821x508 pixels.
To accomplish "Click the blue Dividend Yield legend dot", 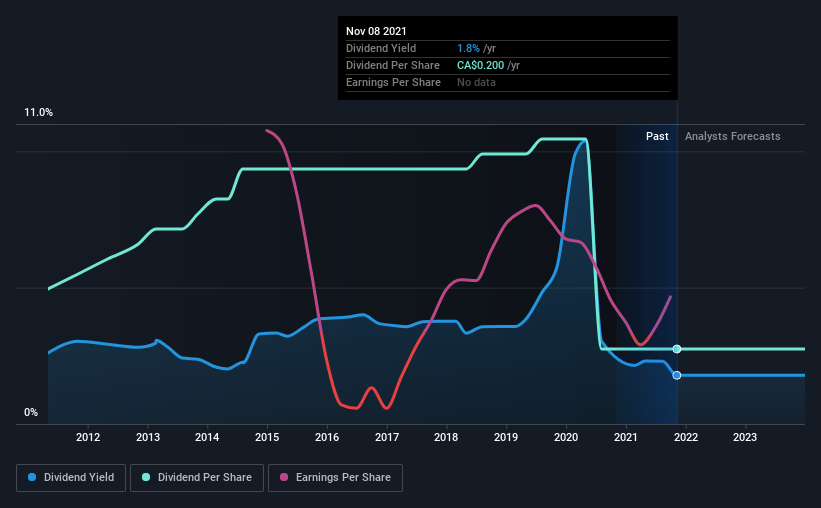I will pyautogui.click(x=32, y=477).
